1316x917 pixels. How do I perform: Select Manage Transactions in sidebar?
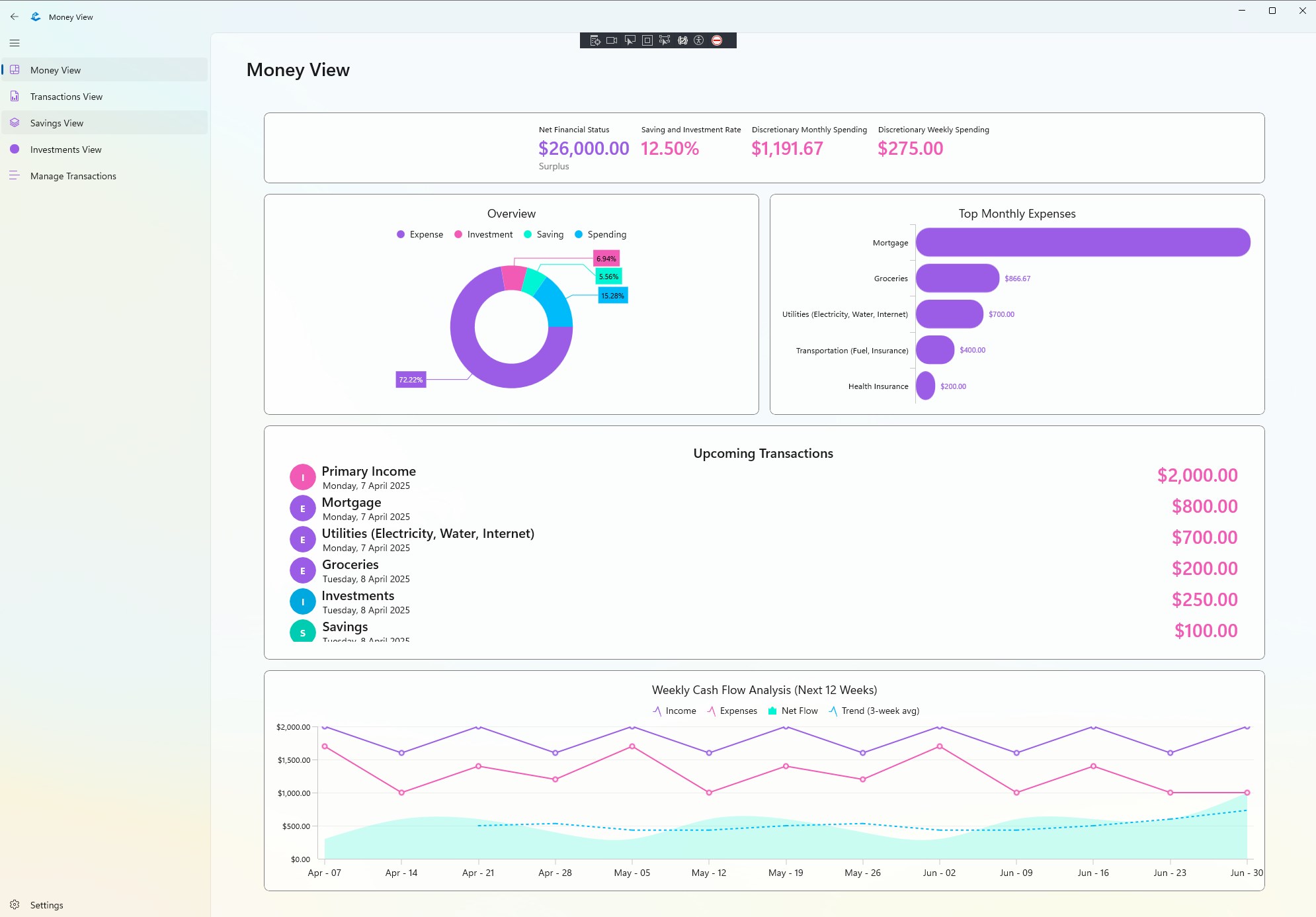pyautogui.click(x=73, y=176)
